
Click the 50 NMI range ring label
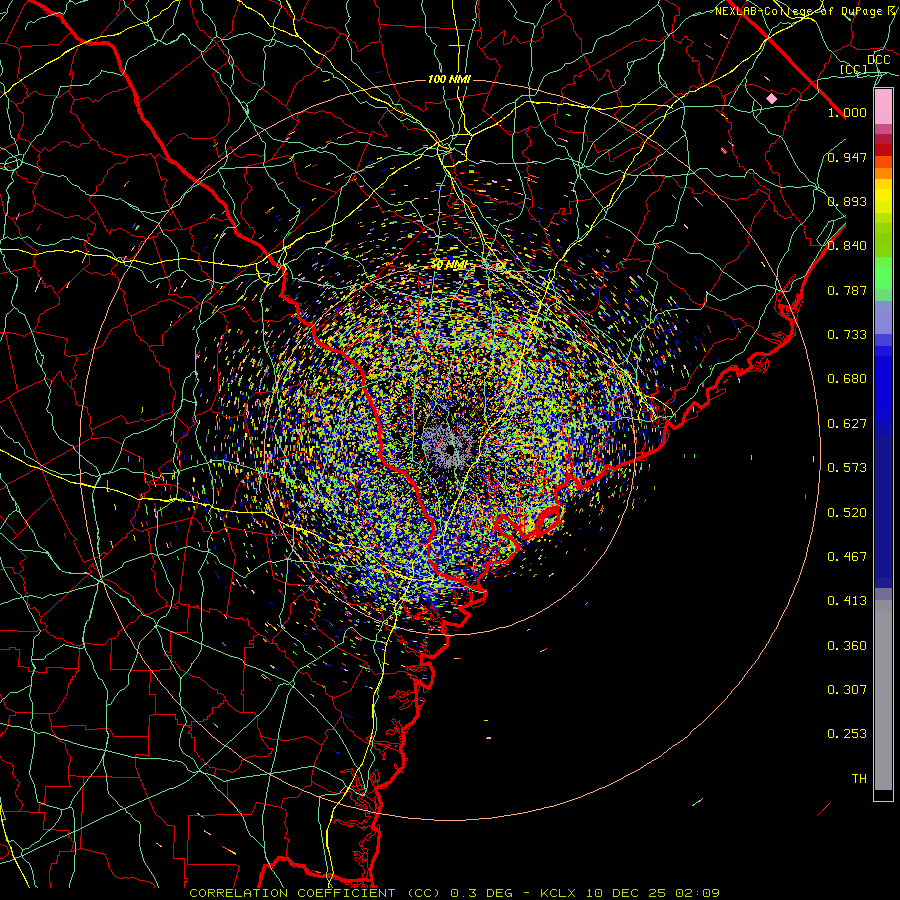click(449, 265)
